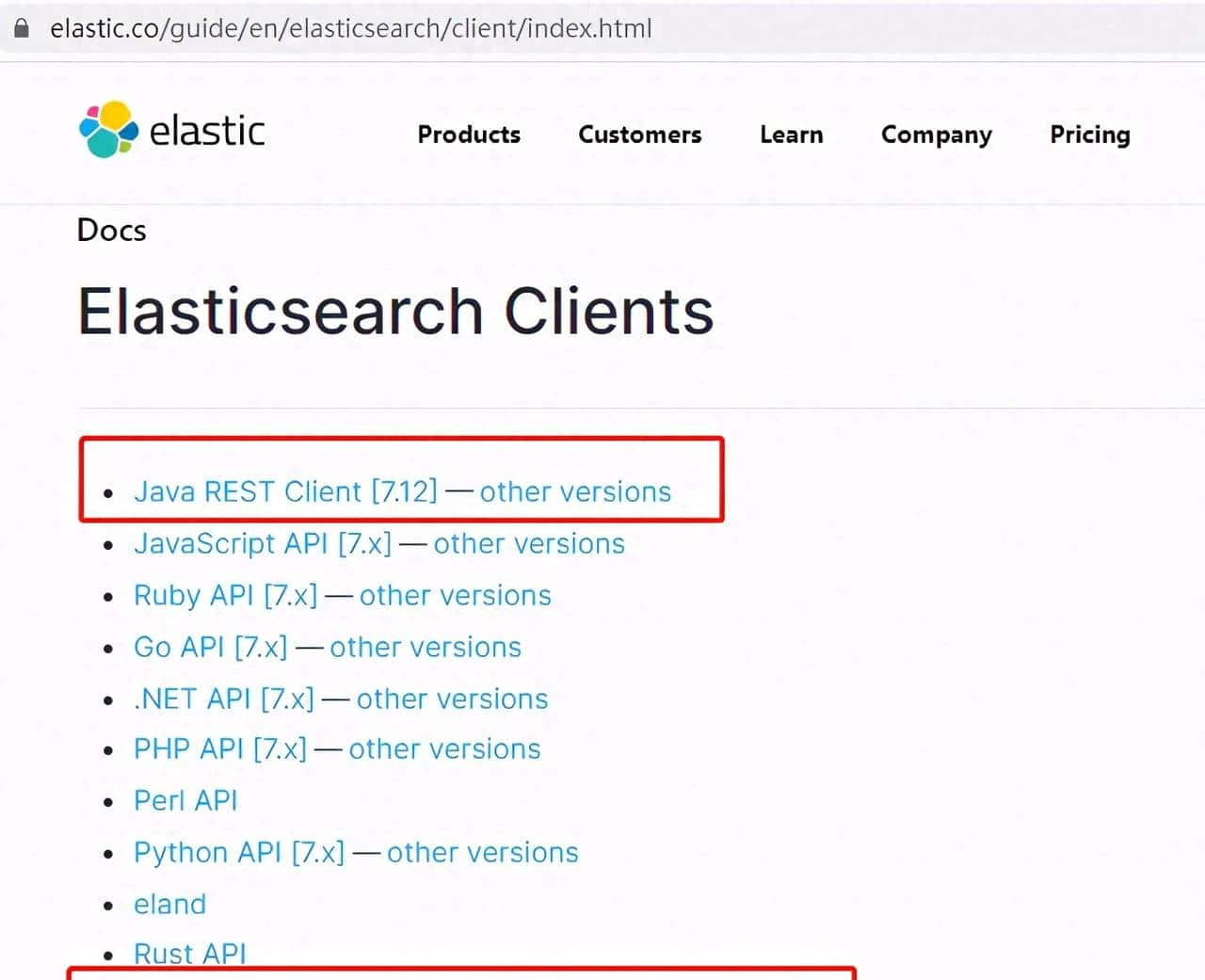The image size is (1205, 980).
Task: Click the elastic logo
Action: pos(169,130)
